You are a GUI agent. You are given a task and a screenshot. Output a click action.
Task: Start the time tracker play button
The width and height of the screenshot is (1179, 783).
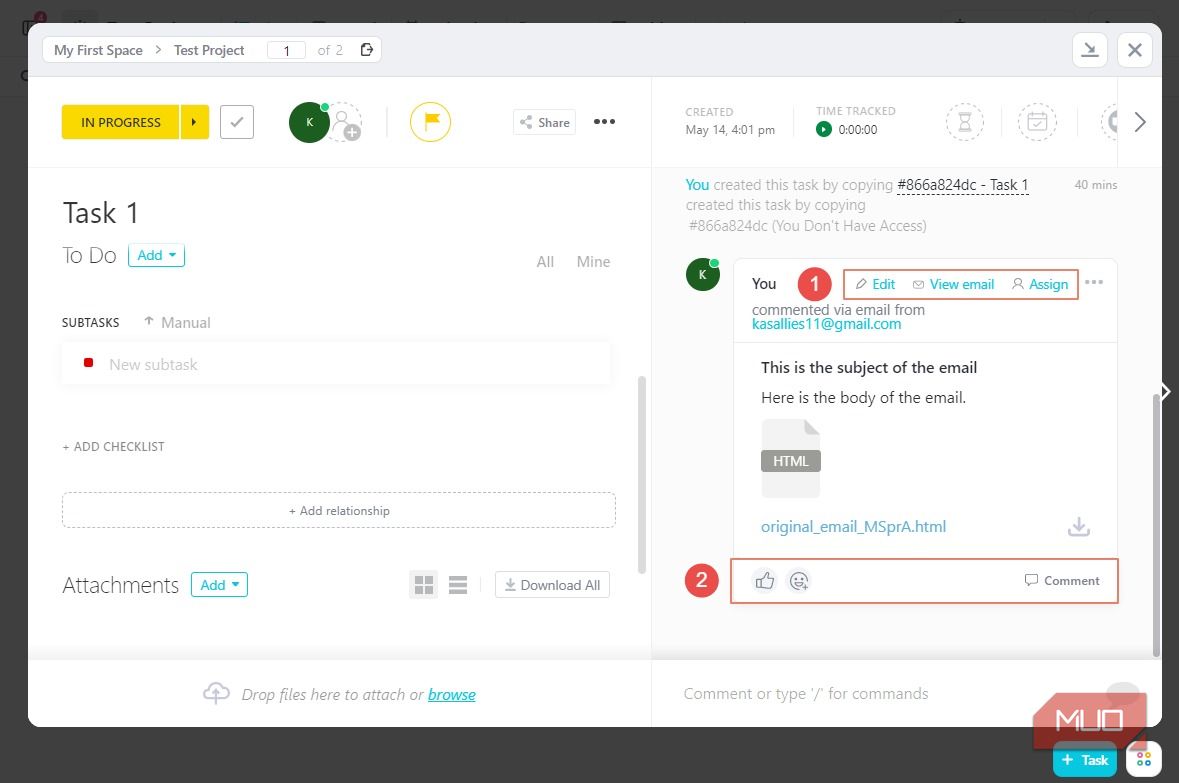tap(823, 129)
